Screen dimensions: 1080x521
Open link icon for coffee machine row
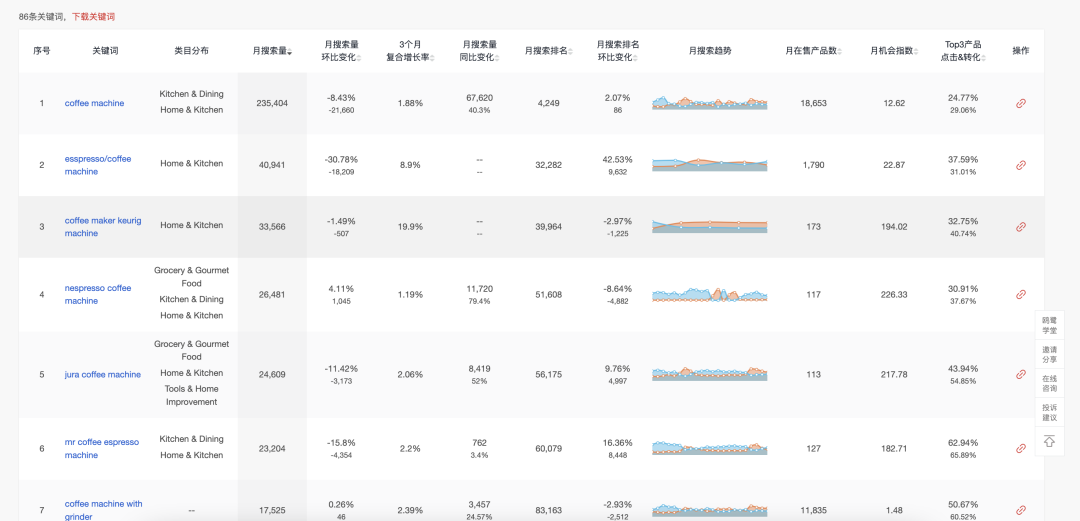(x=1021, y=103)
